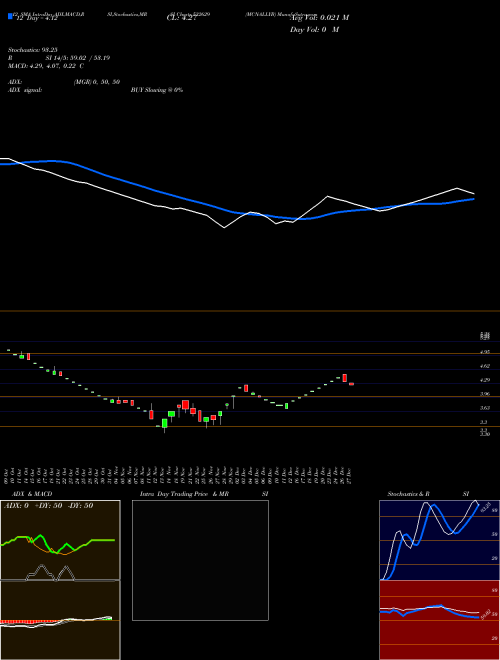Select the 'ADX: 0 +DY: 50 -DY: 50' readout
Image resolution: width=500 pixels, height=660 pixels.
48,506
